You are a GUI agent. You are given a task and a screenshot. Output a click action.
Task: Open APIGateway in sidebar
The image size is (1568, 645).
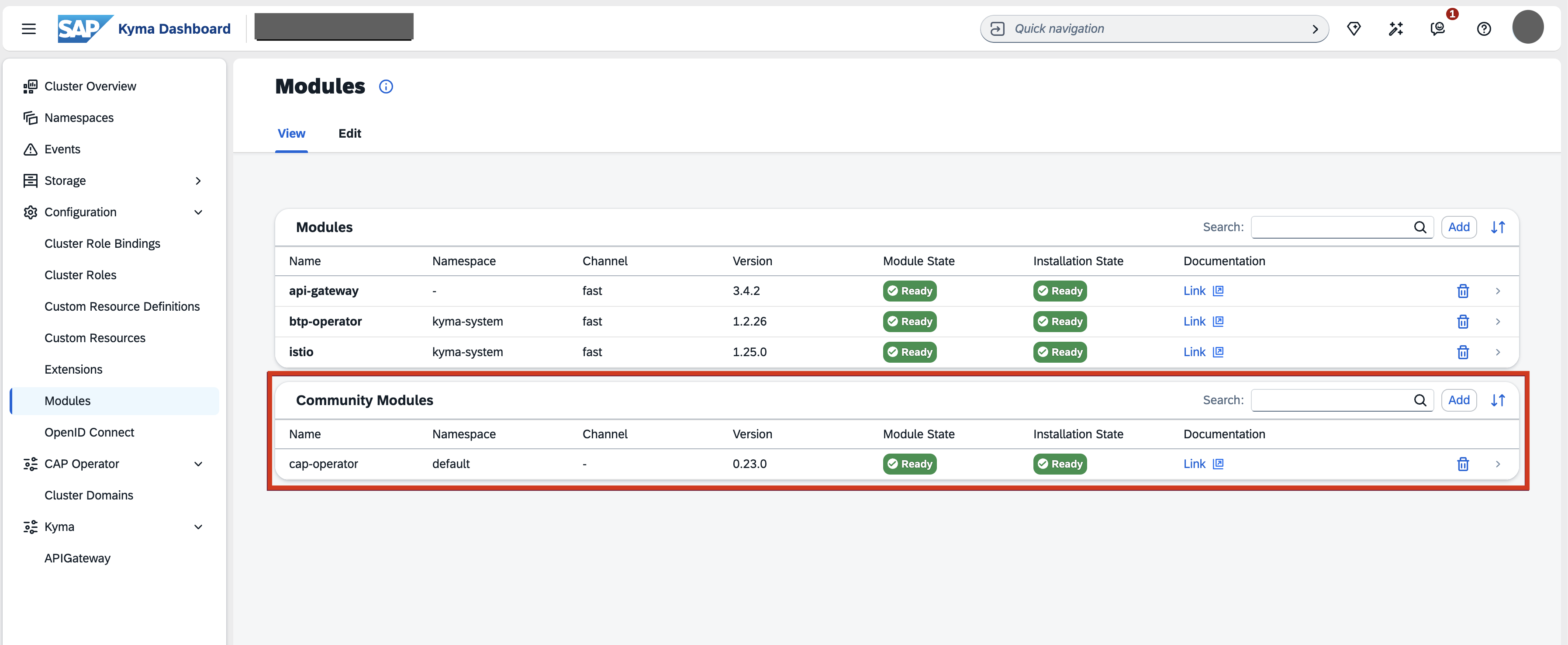click(77, 558)
